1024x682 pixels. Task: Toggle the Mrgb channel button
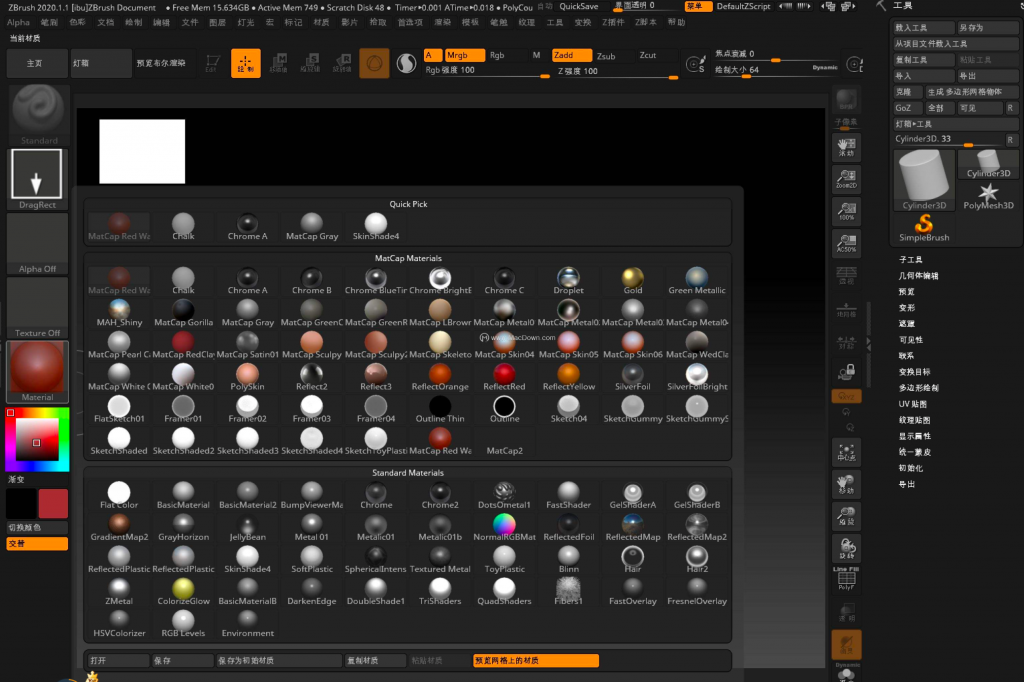[464, 56]
